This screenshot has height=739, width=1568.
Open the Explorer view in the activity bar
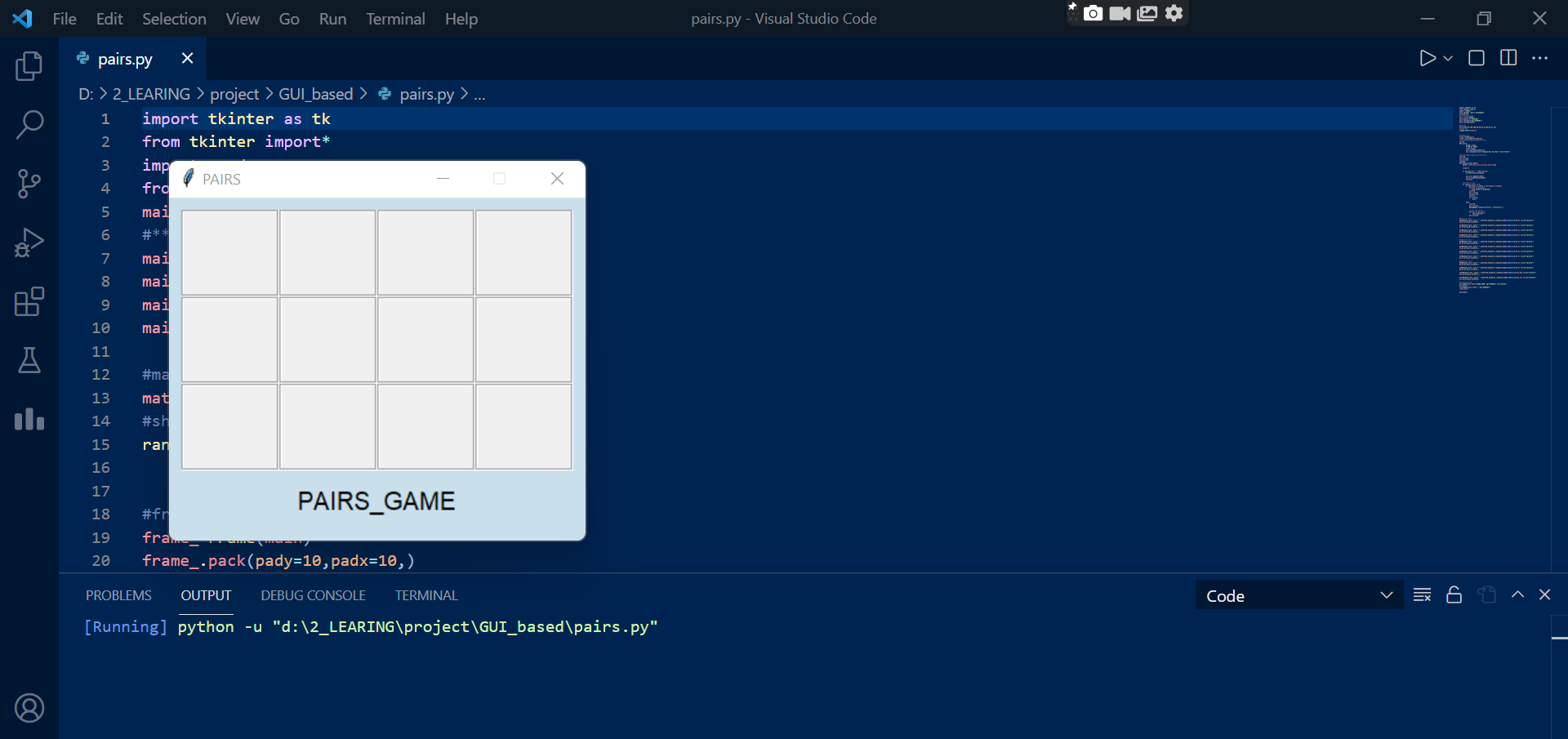click(x=29, y=66)
